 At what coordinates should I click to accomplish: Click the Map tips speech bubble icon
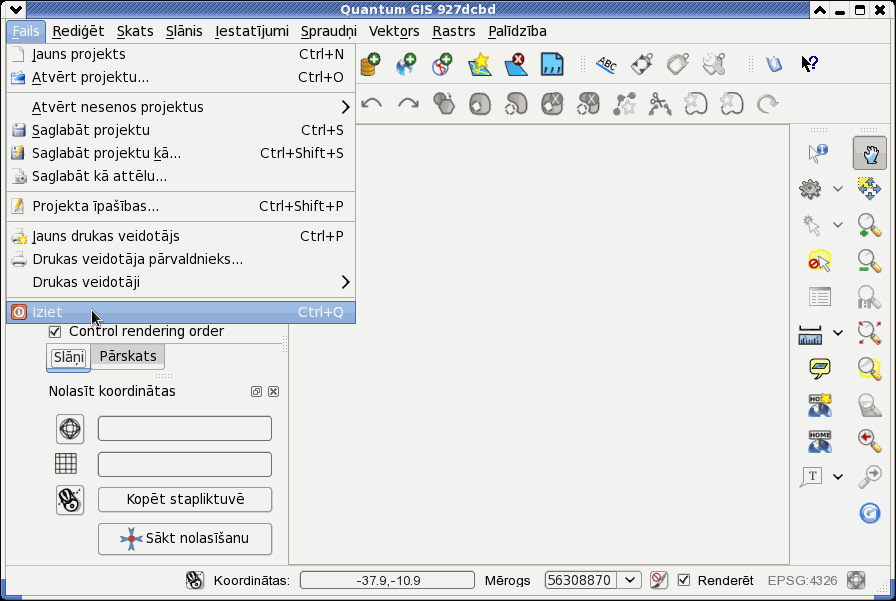pos(819,368)
